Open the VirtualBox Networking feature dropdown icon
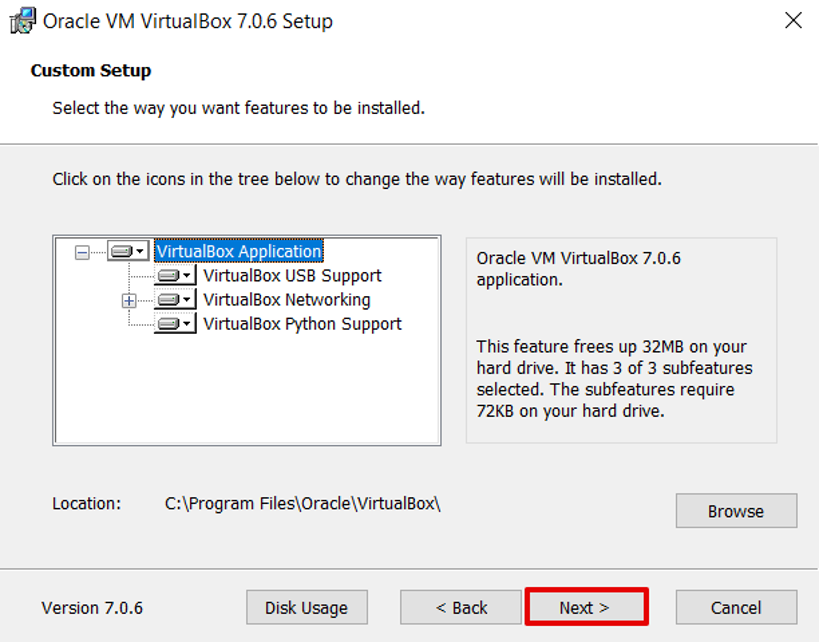This screenshot has width=820, height=643. [x=175, y=300]
